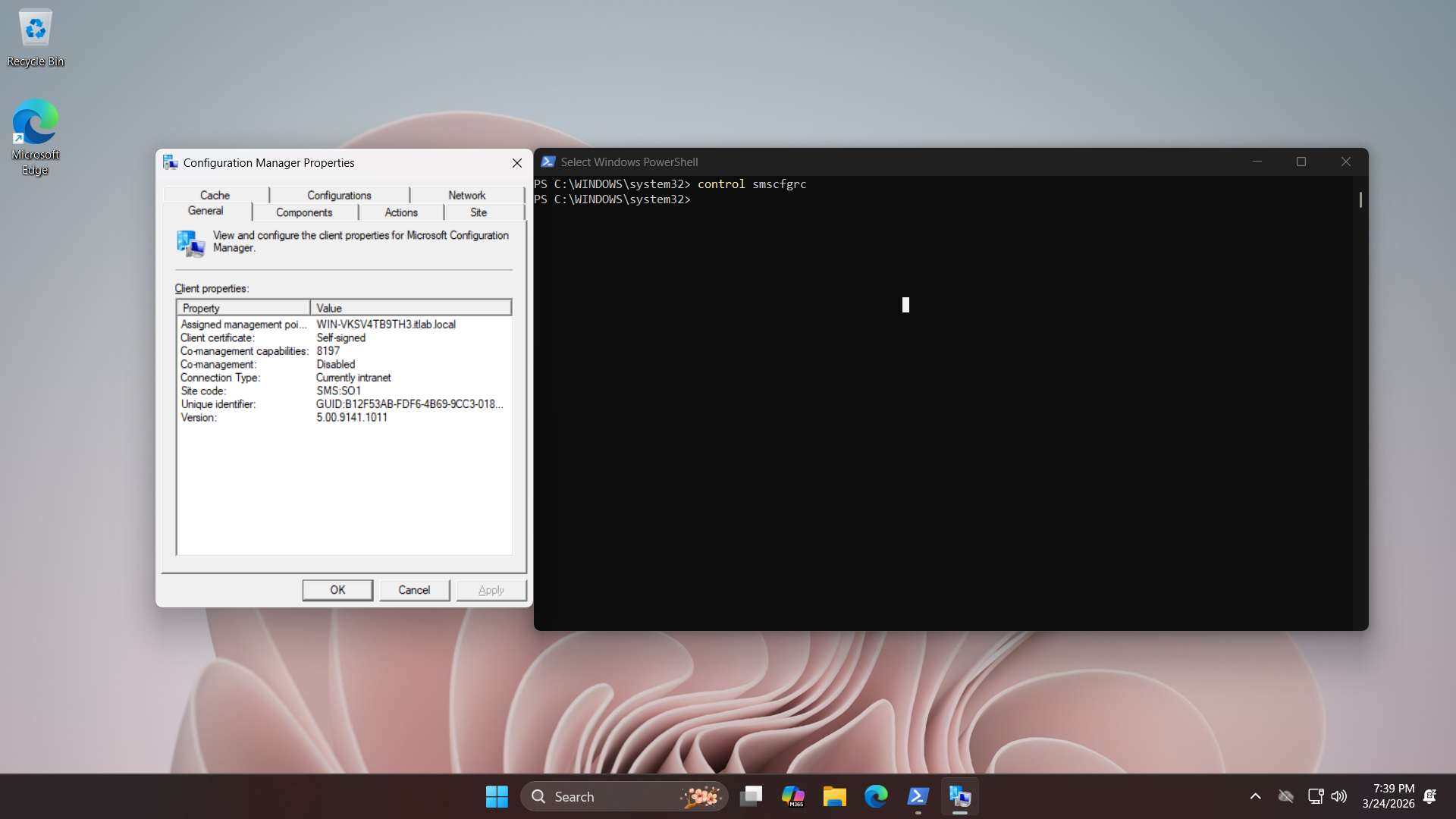Switch to the Cache tab
Screen dimensions: 1456x819
215,195
